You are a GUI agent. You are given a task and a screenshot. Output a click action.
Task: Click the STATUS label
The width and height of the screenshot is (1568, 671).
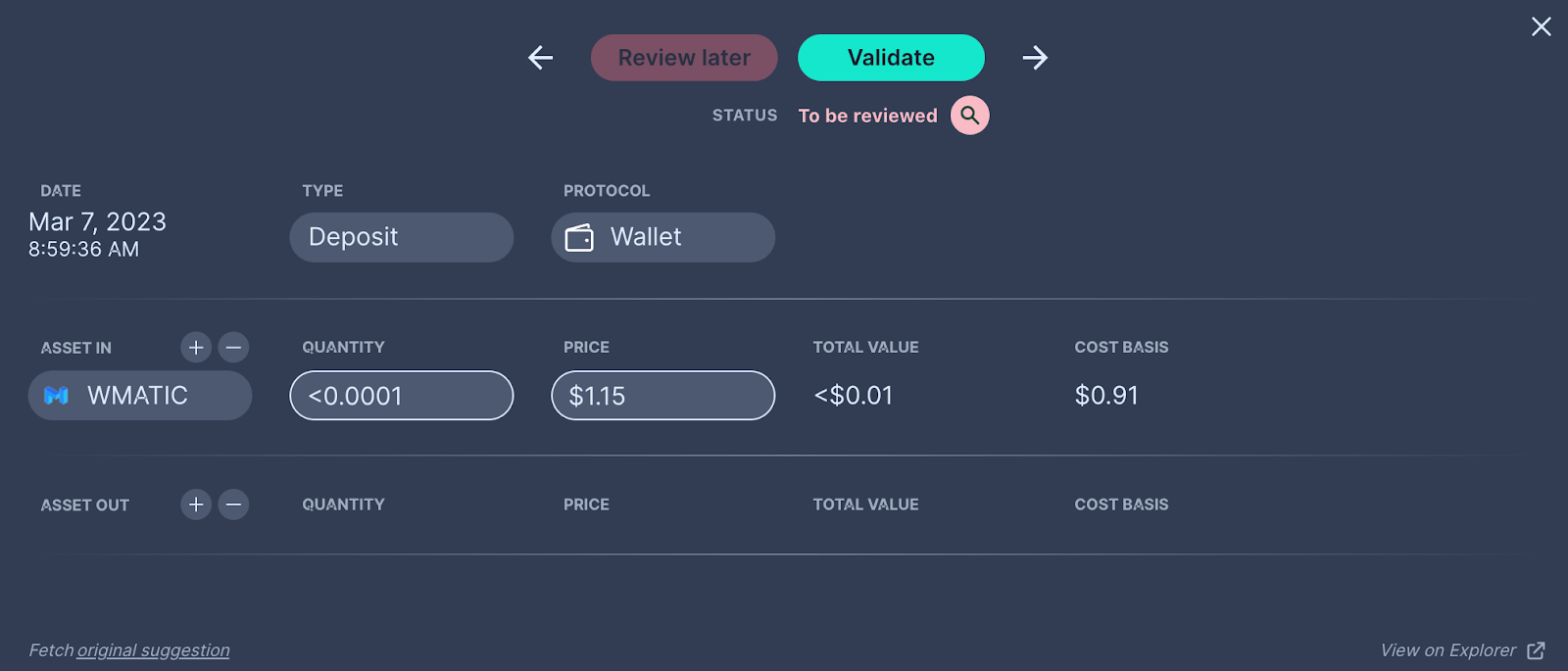point(745,116)
